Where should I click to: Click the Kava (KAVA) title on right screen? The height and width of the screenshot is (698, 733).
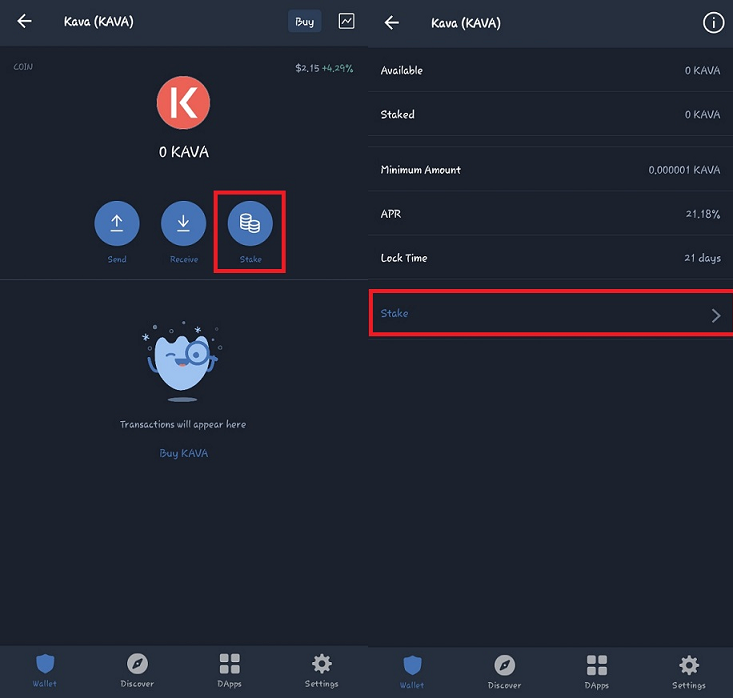pyautogui.click(x=466, y=23)
